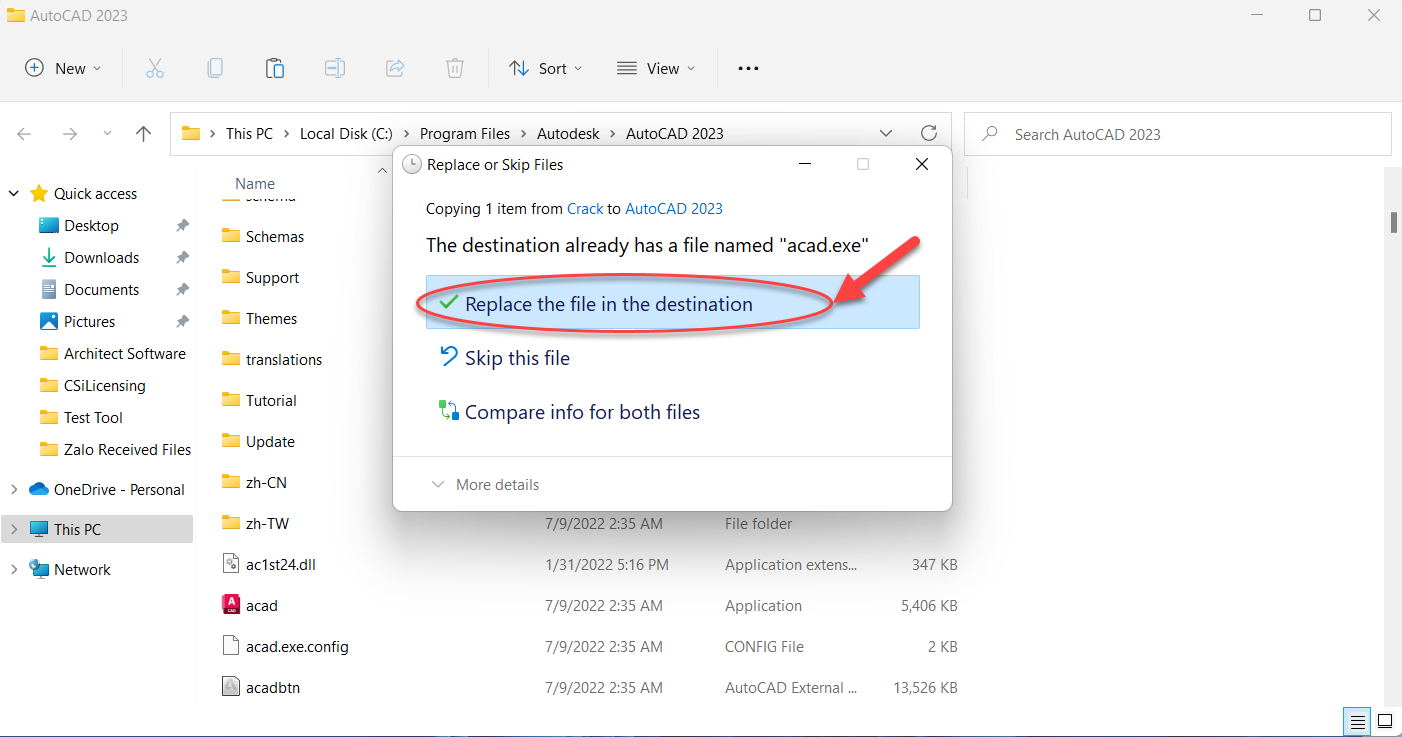Click the Paste clipboard icon

(x=275, y=68)
